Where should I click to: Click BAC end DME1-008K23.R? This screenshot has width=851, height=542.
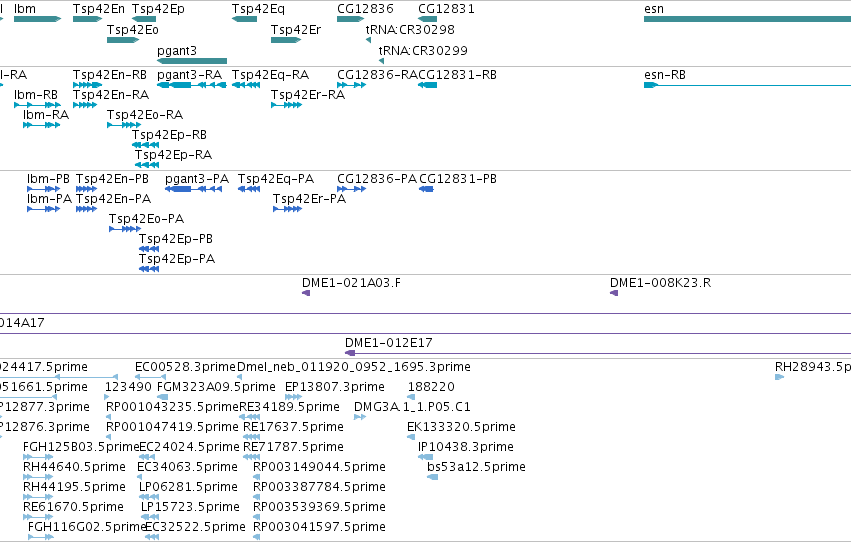[x=614, y=293]
